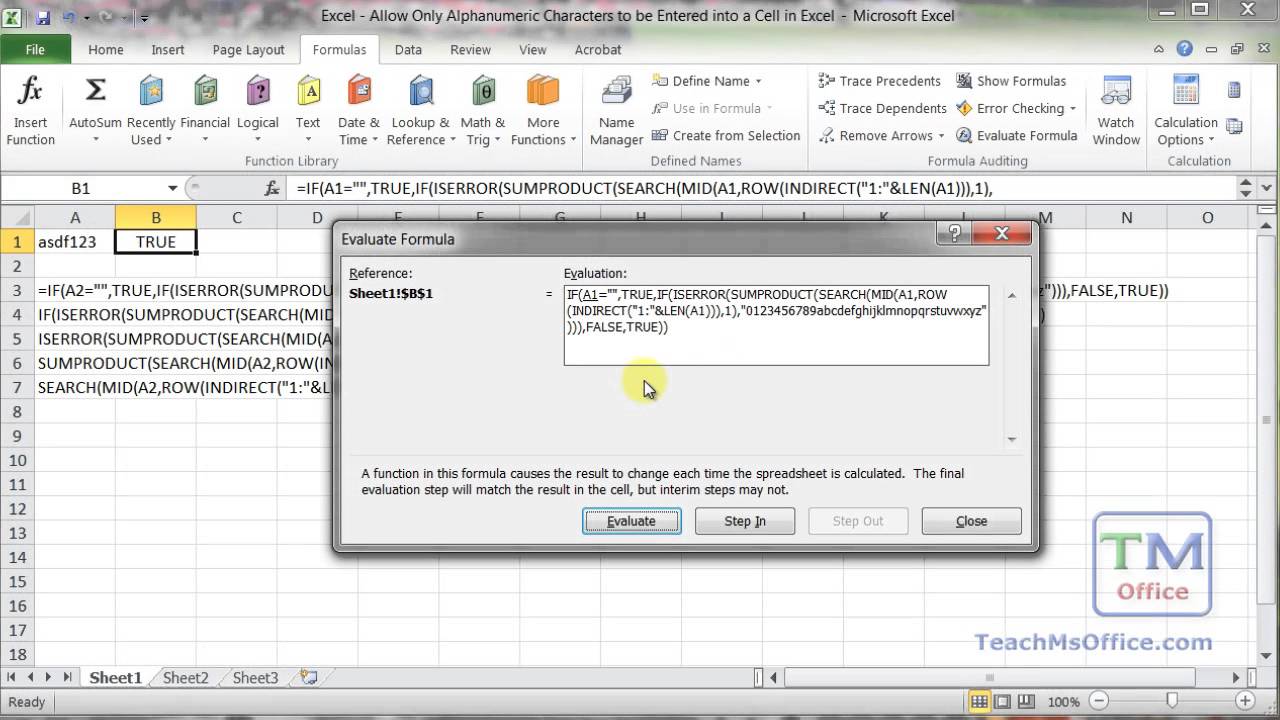Open the Remove Arrows dropdown arrow
This screenshot has width=1280, height=720.
click(x=941, y=135)
